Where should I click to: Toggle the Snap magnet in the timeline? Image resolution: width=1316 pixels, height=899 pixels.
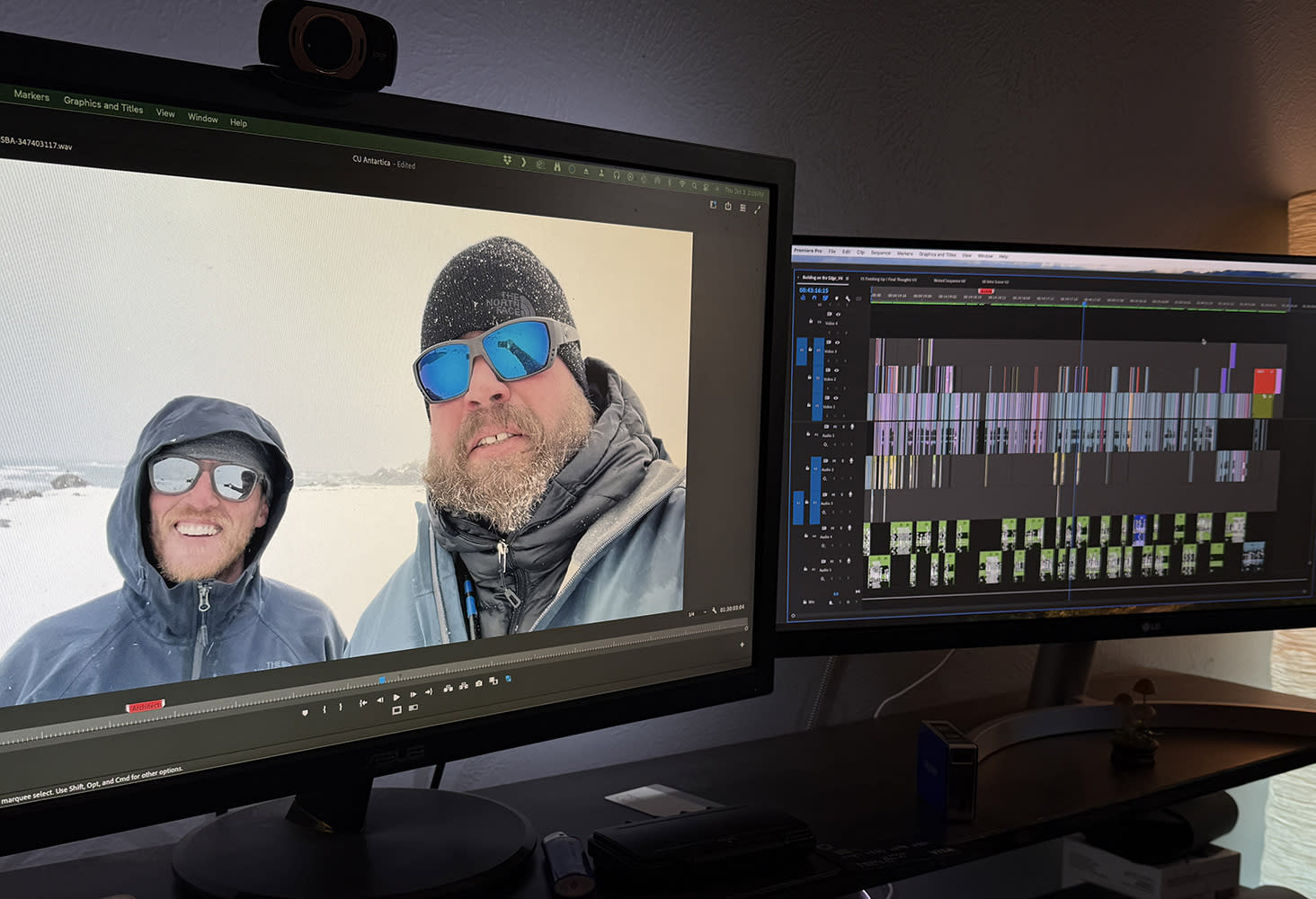pyautogui.click(x=814, y=298)
